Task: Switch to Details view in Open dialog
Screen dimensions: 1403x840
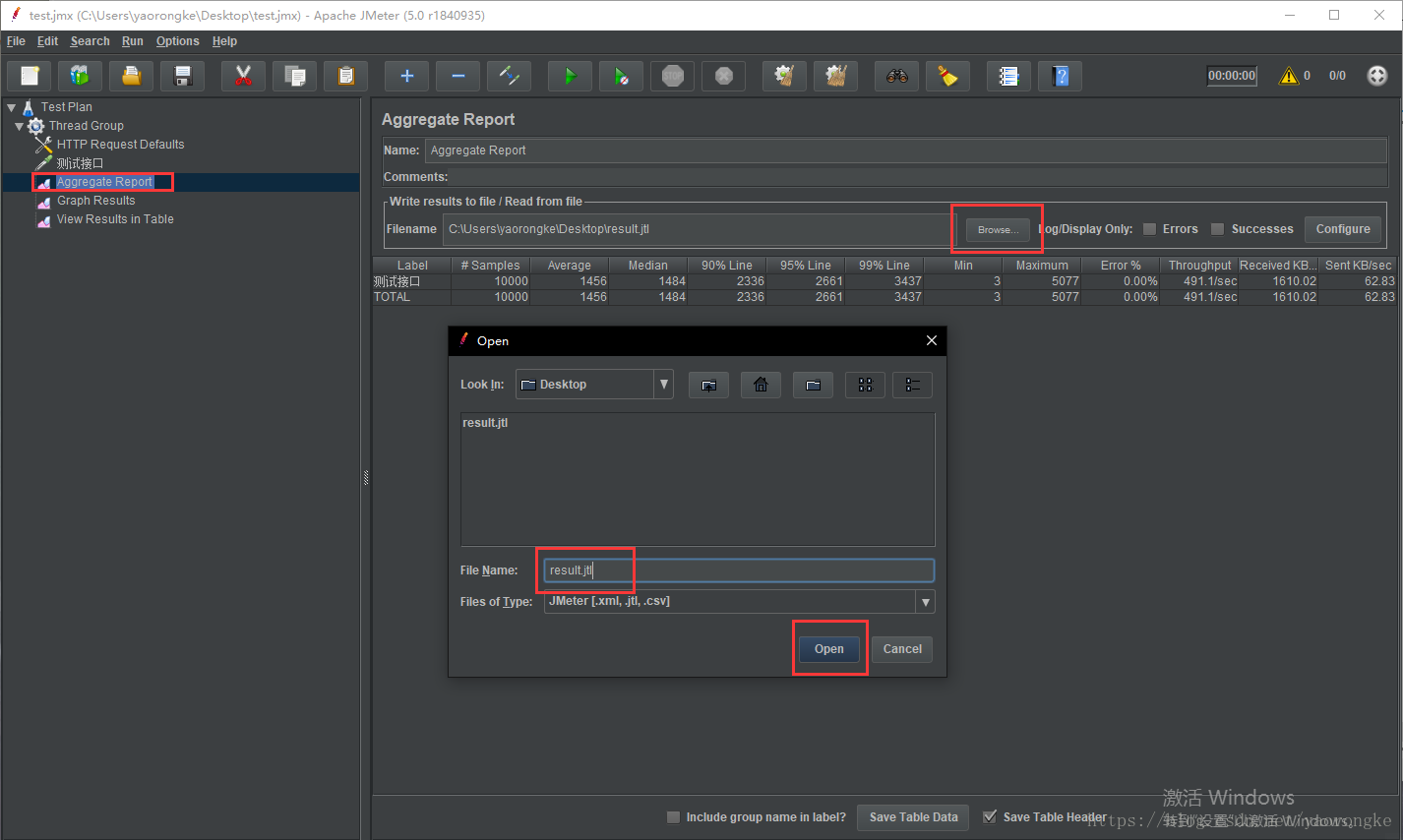Action: tap(912, 385)
